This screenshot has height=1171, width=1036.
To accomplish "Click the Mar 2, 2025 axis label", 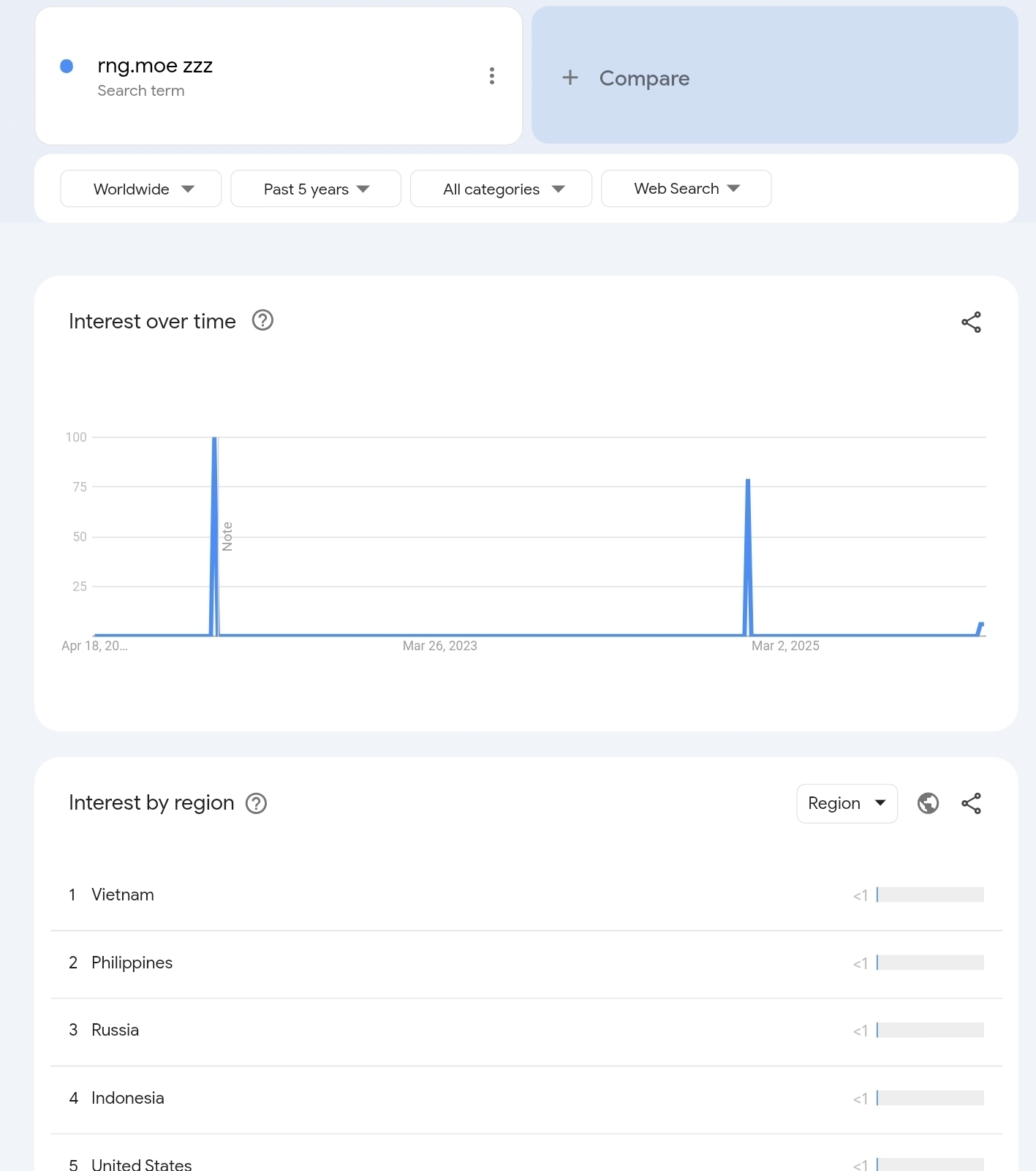I will (785, 646).
